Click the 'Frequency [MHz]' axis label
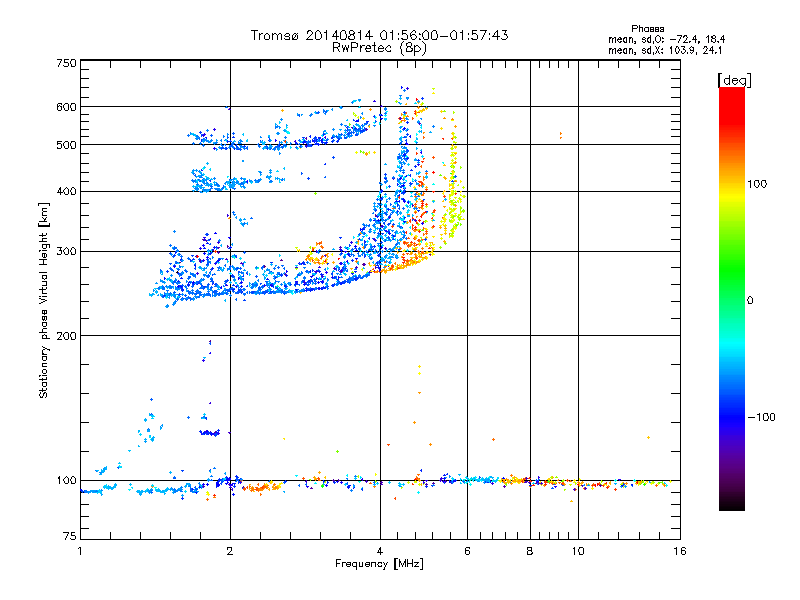The height and width of the screenshot is (600, 800). tap(379, 564)
